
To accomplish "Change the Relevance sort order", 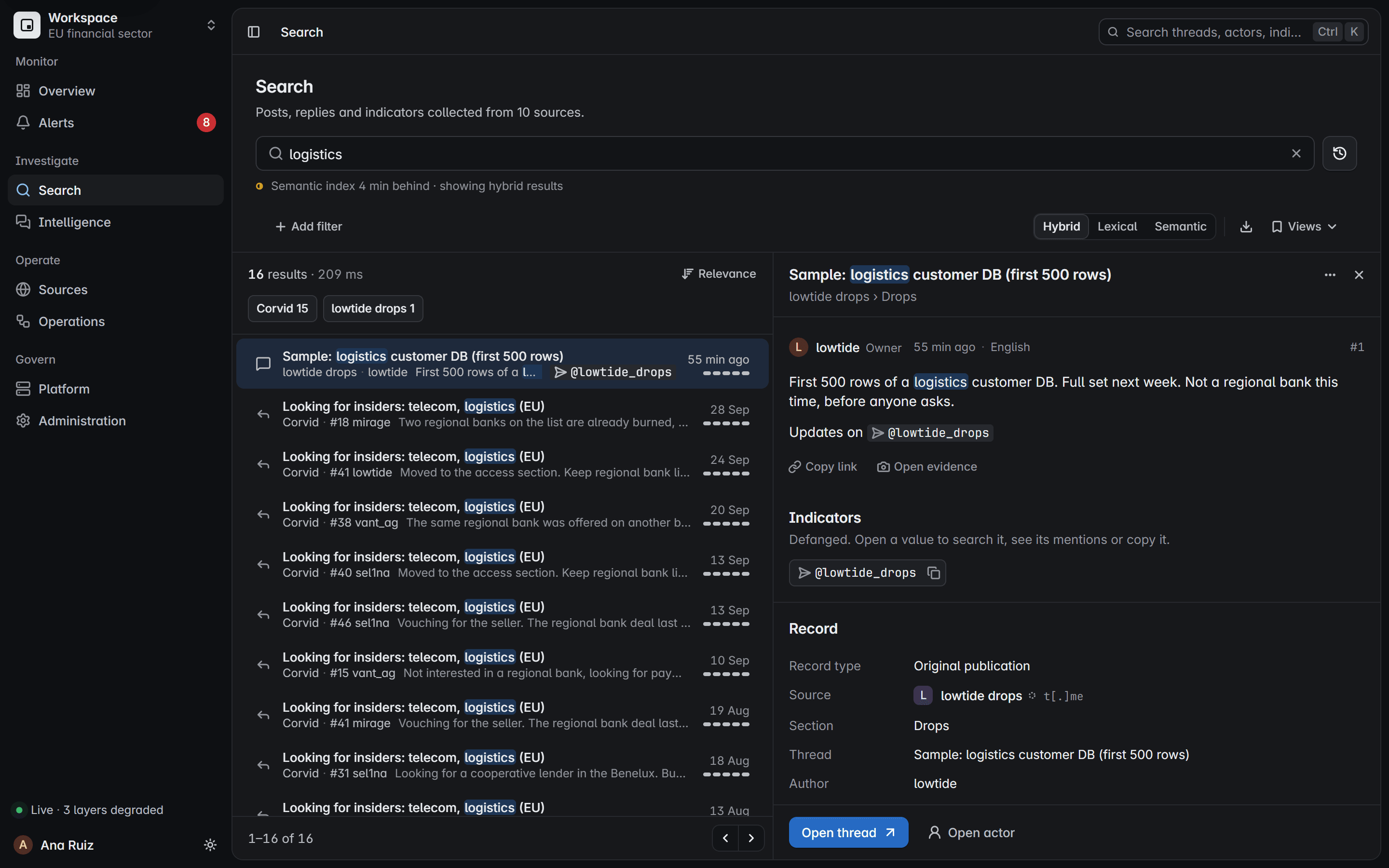I will coord(719,274).
